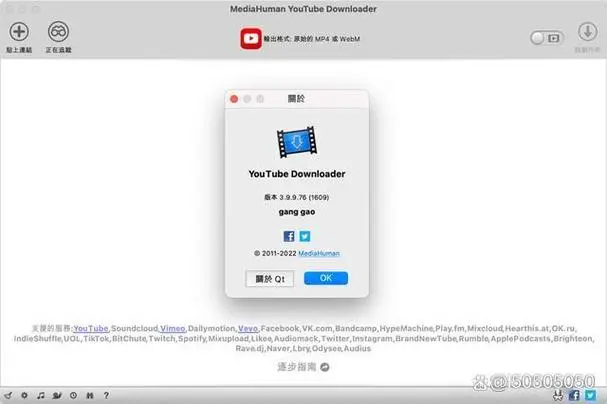
Task: Click the question mark help icon
Action: 108,395
